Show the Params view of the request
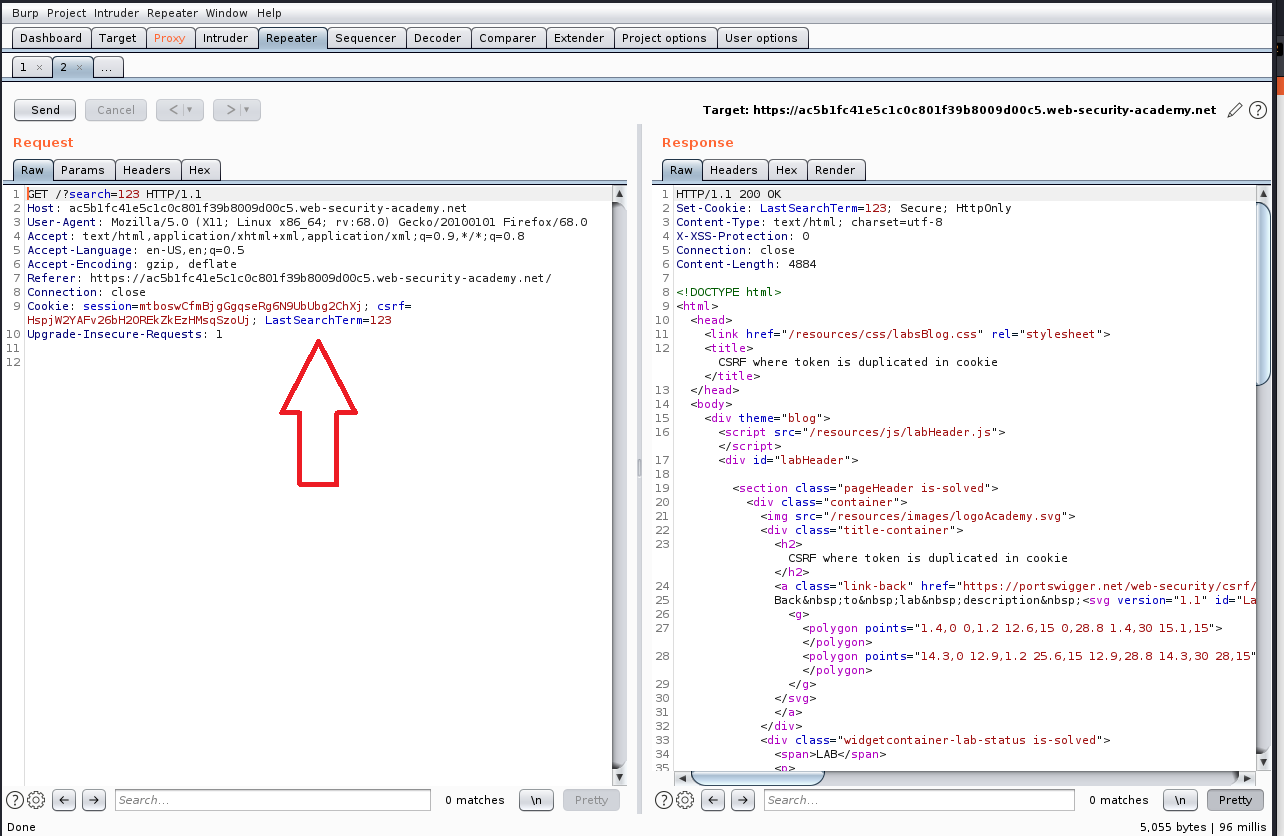 click(x=83, y=170)
